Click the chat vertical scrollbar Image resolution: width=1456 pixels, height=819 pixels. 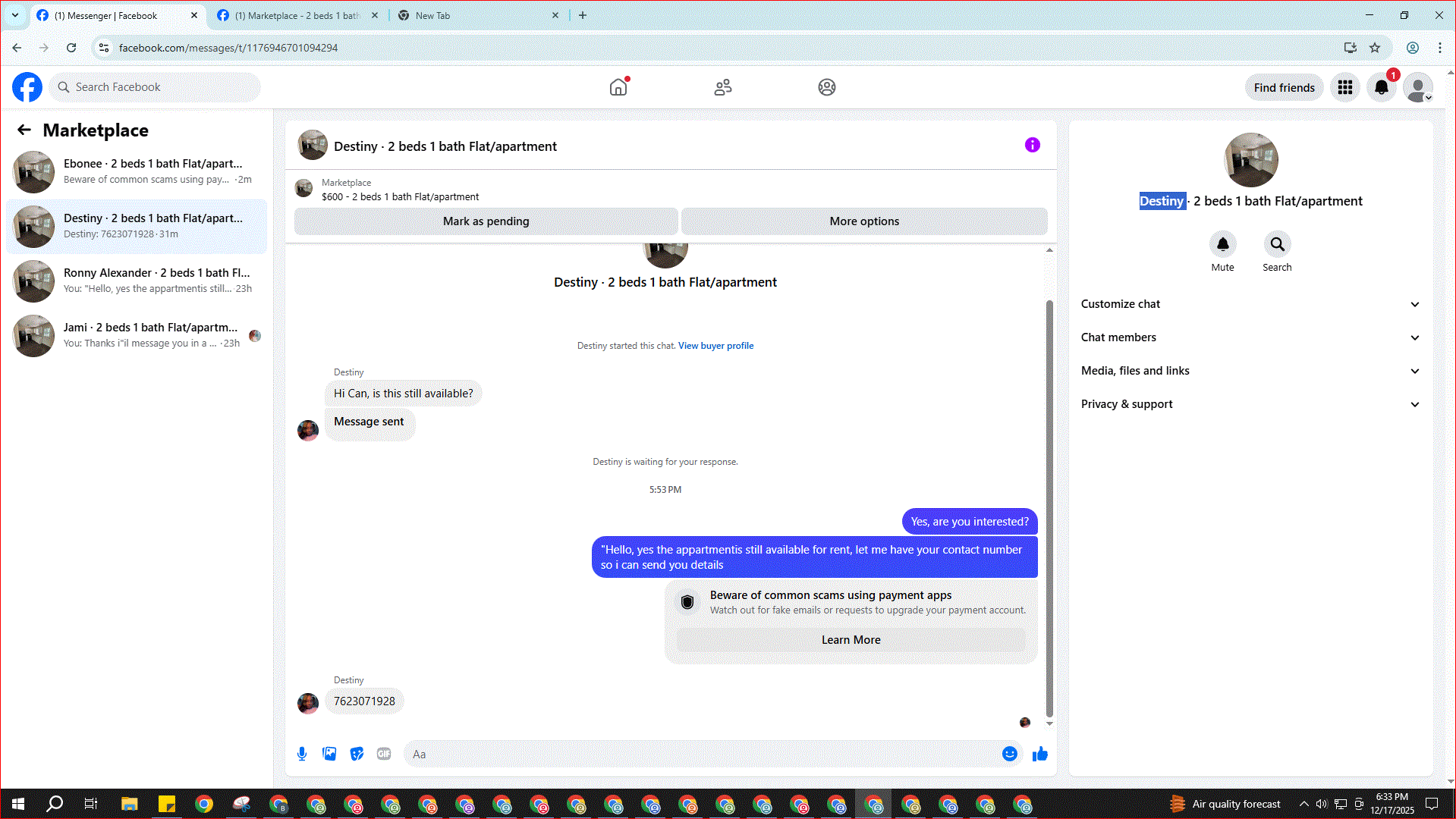click(x=1049, y=508)
